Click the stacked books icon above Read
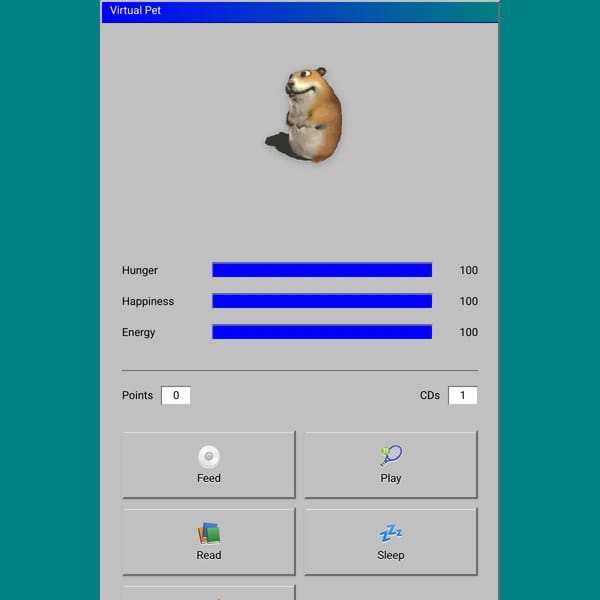The height and width of the screenshot is (600, 600). click(x=209, y=533)
